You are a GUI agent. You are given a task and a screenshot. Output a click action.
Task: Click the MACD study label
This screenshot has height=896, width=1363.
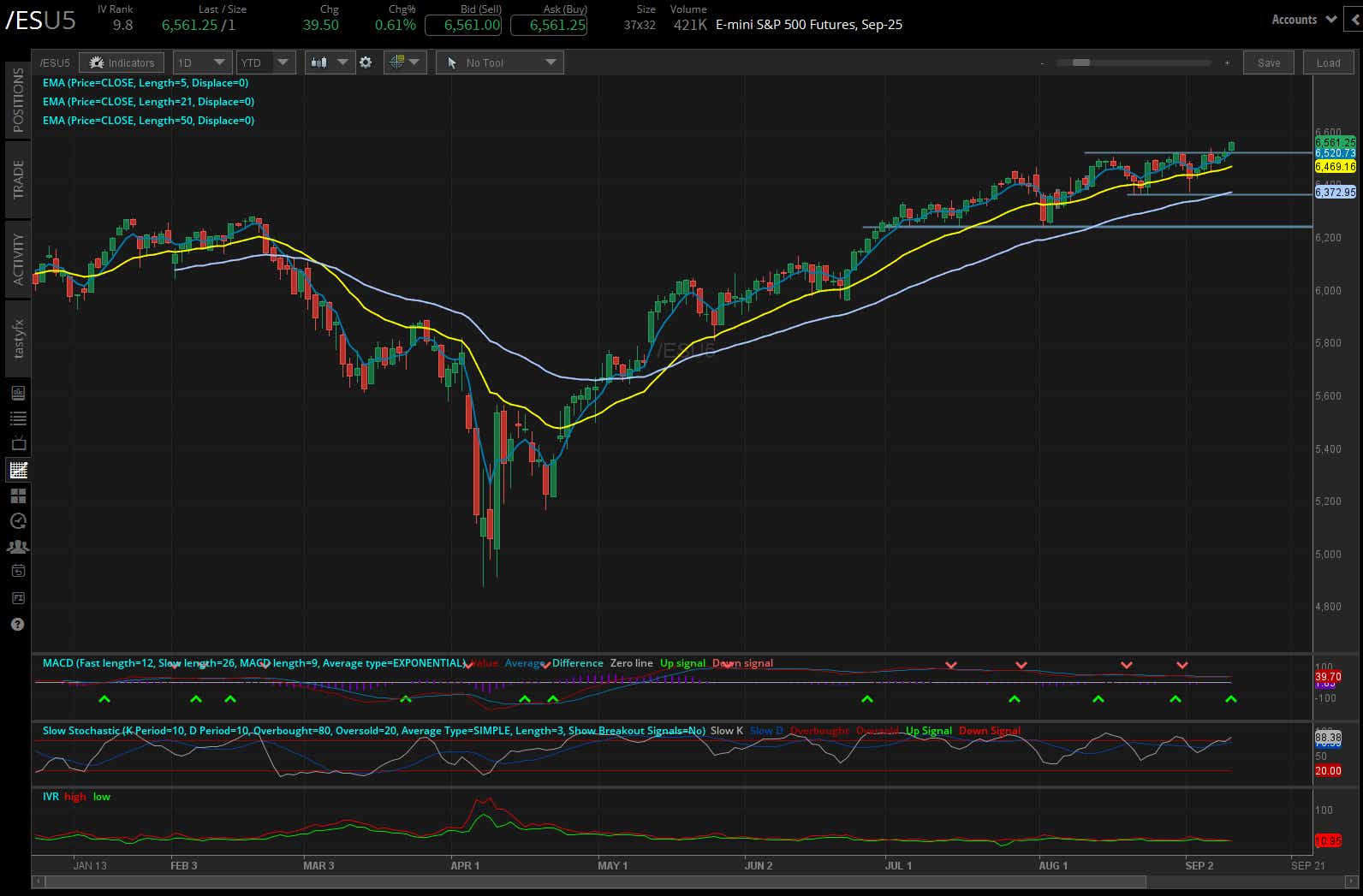tap(254, 663)
